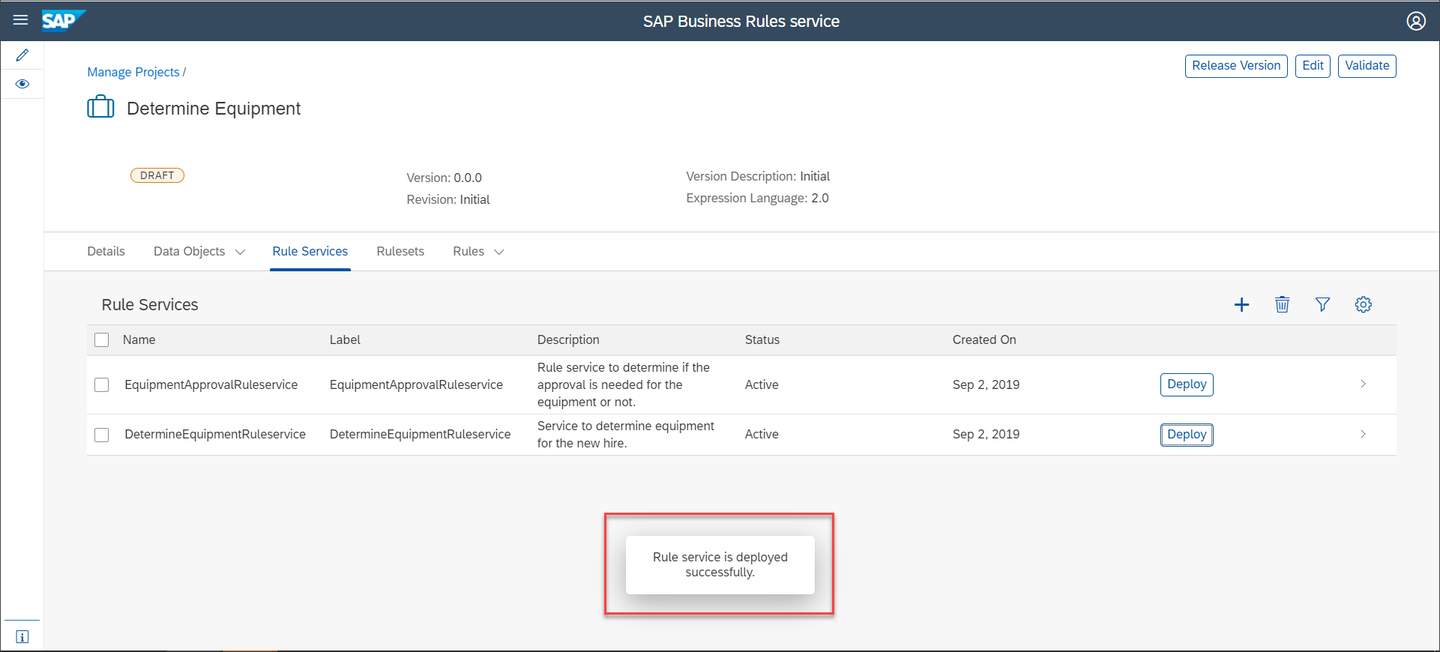The image size is (1440, 652).
Task: Go back via Manage Projects breadcrumb link
Action: tap(133, 72)
